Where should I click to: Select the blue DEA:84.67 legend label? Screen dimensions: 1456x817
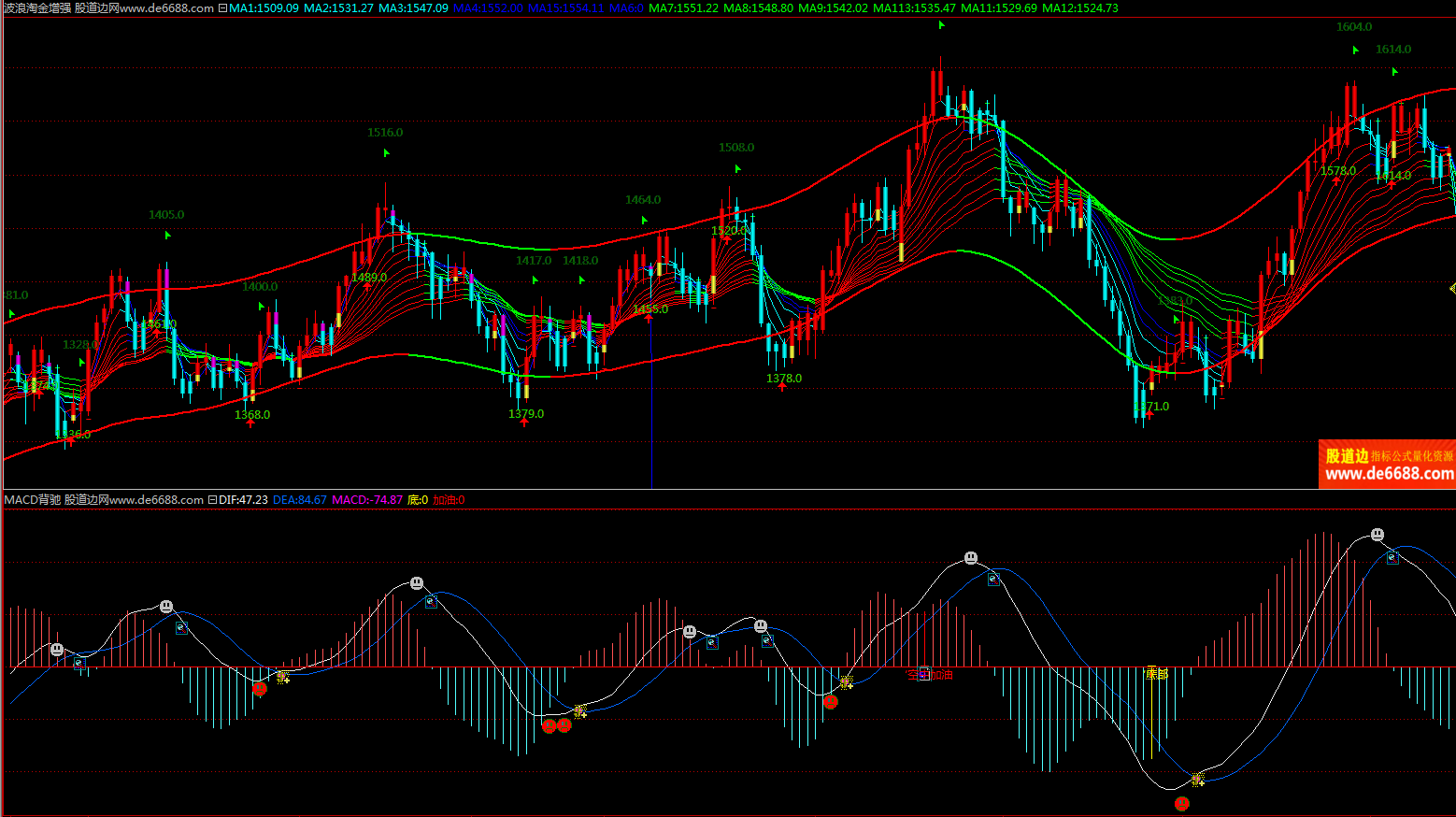click(299, 500)
